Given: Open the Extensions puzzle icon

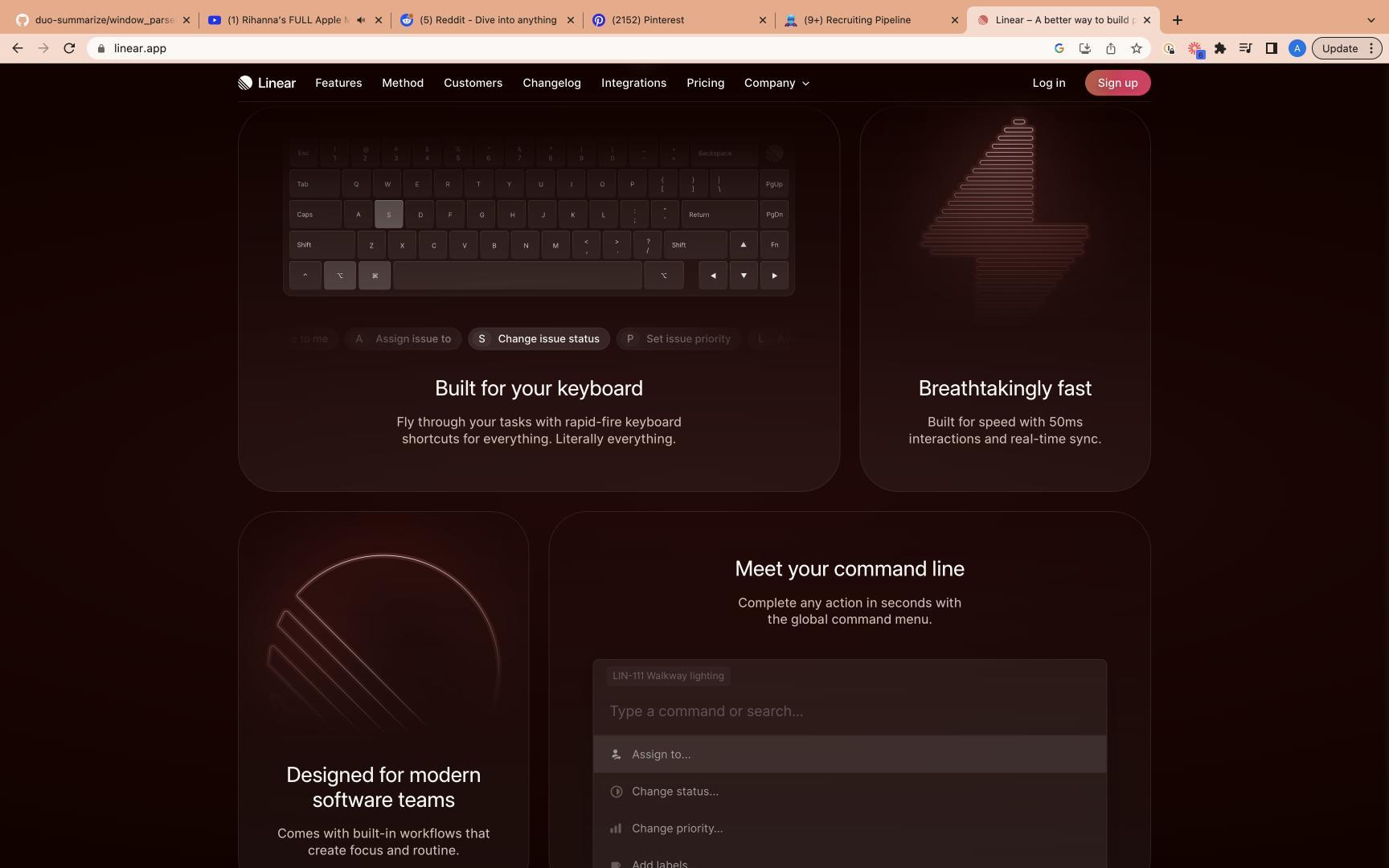Looking at the screenshot, I should pos(1220,48).
